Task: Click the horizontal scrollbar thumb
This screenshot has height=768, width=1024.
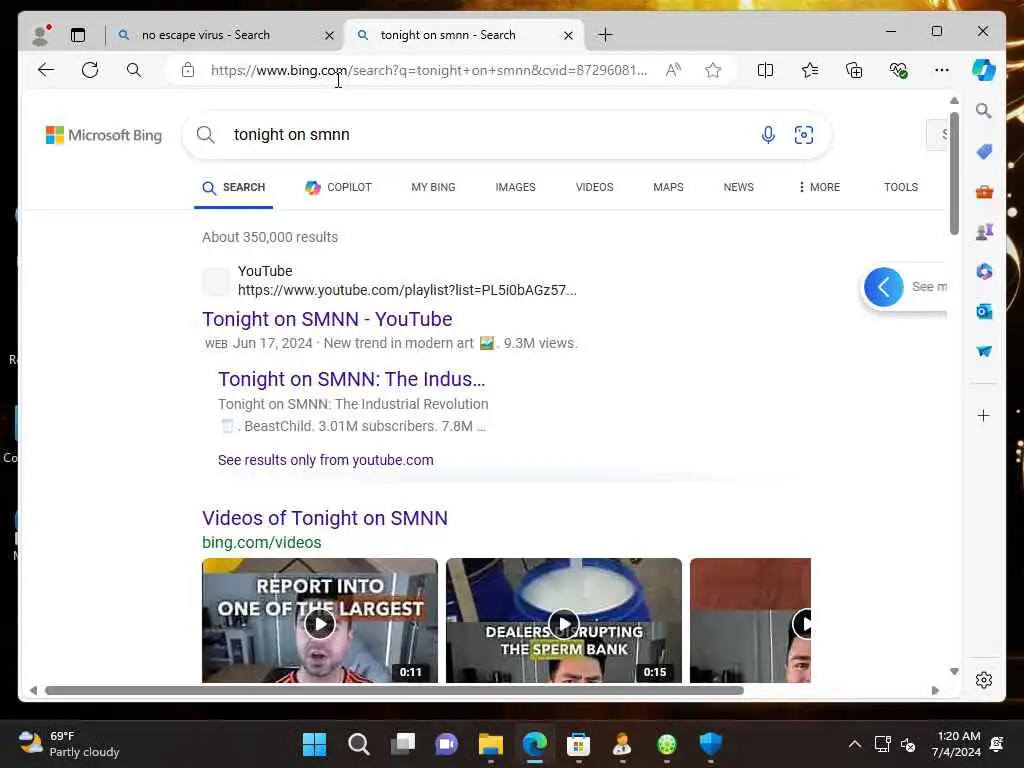Action: (394, 690)
